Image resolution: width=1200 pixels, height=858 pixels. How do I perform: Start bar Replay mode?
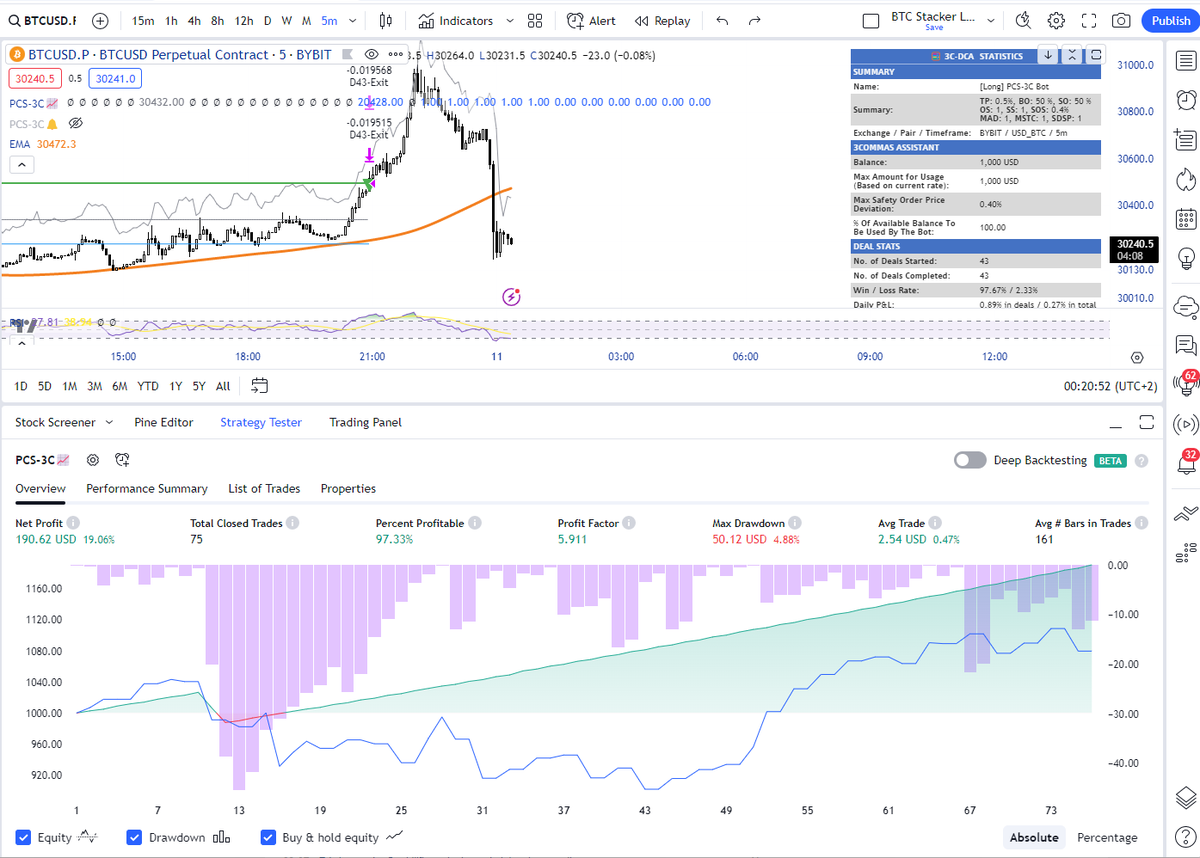click(x=663, y=20)
